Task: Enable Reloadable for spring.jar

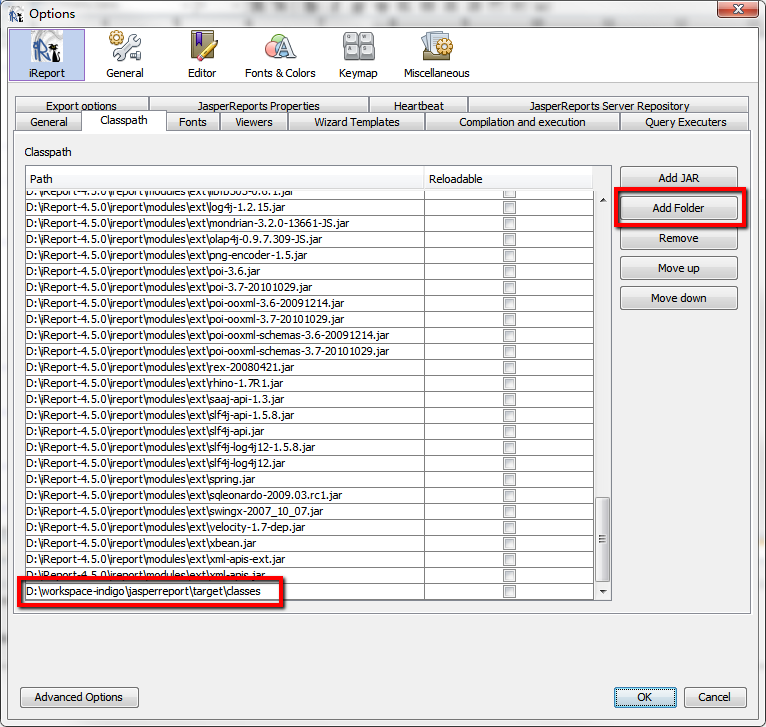Action: pos(509,479)
